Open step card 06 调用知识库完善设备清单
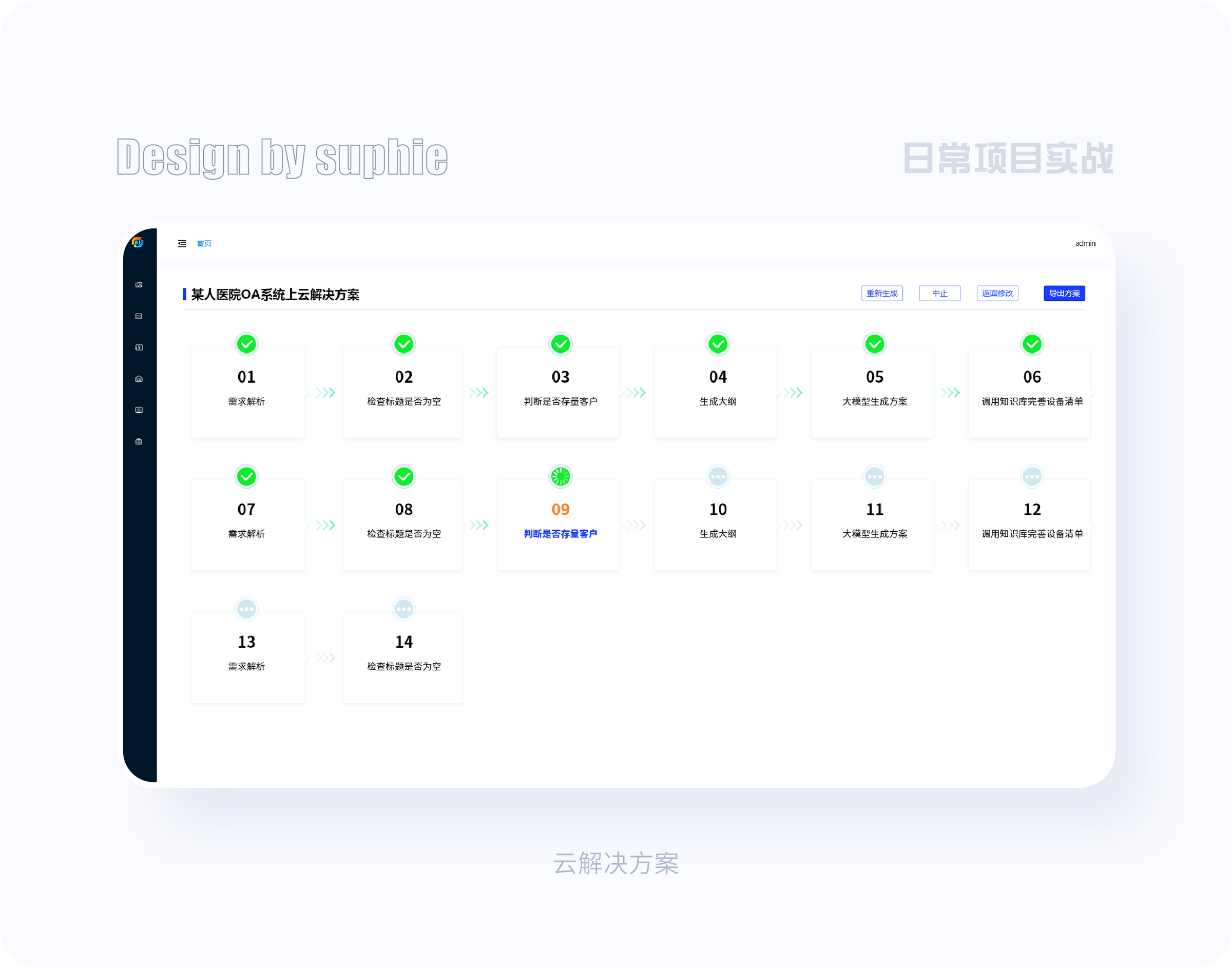1232x968 pixels. [1030, 392]
